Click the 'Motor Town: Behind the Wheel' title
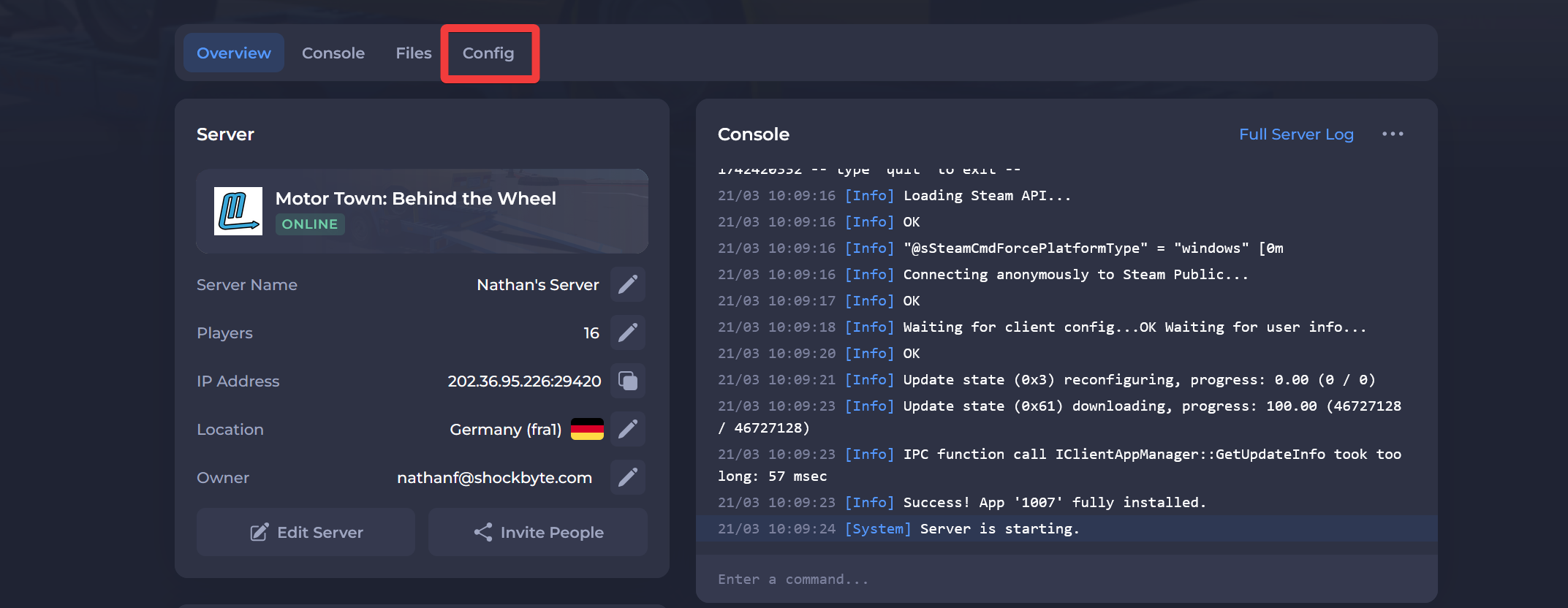1568x608 pixels. 416,198
